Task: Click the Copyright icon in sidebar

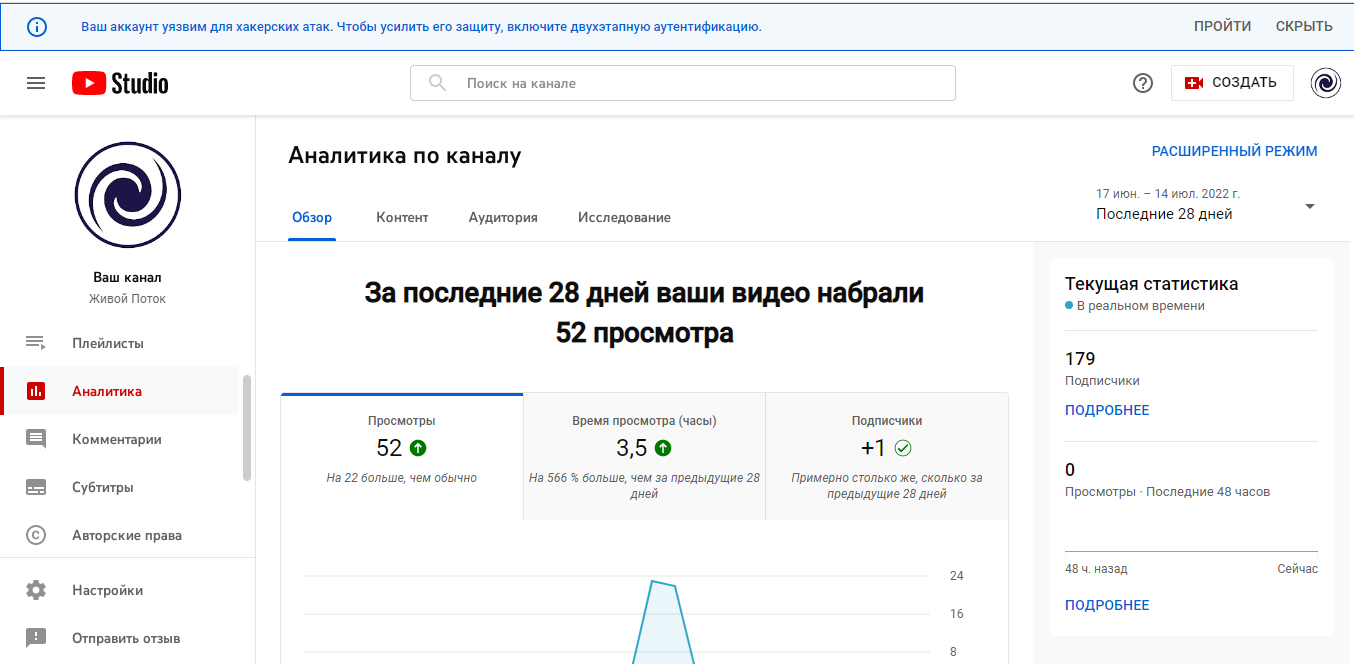Action: click(36, 535)
